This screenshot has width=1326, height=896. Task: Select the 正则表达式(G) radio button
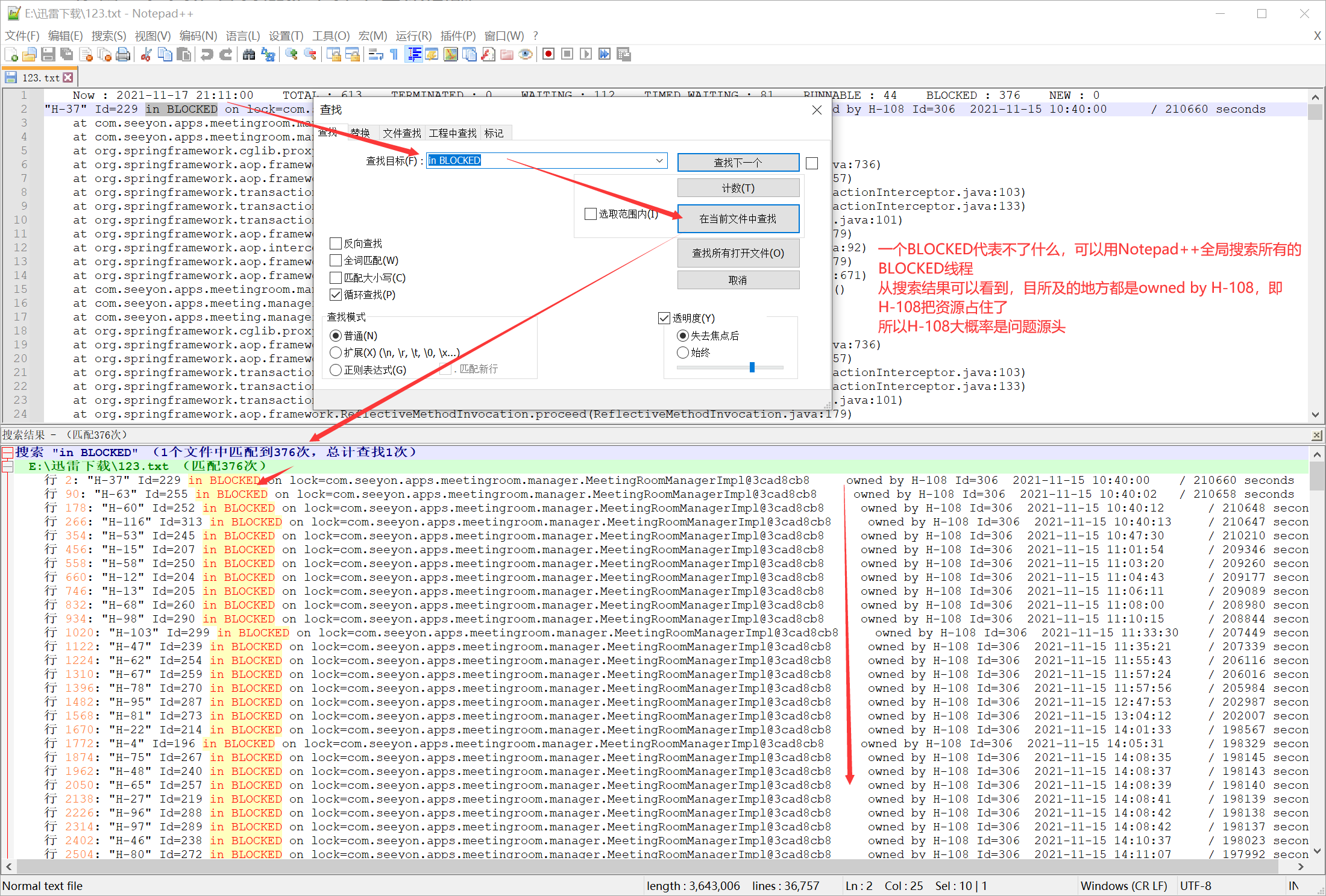point(336,370)
